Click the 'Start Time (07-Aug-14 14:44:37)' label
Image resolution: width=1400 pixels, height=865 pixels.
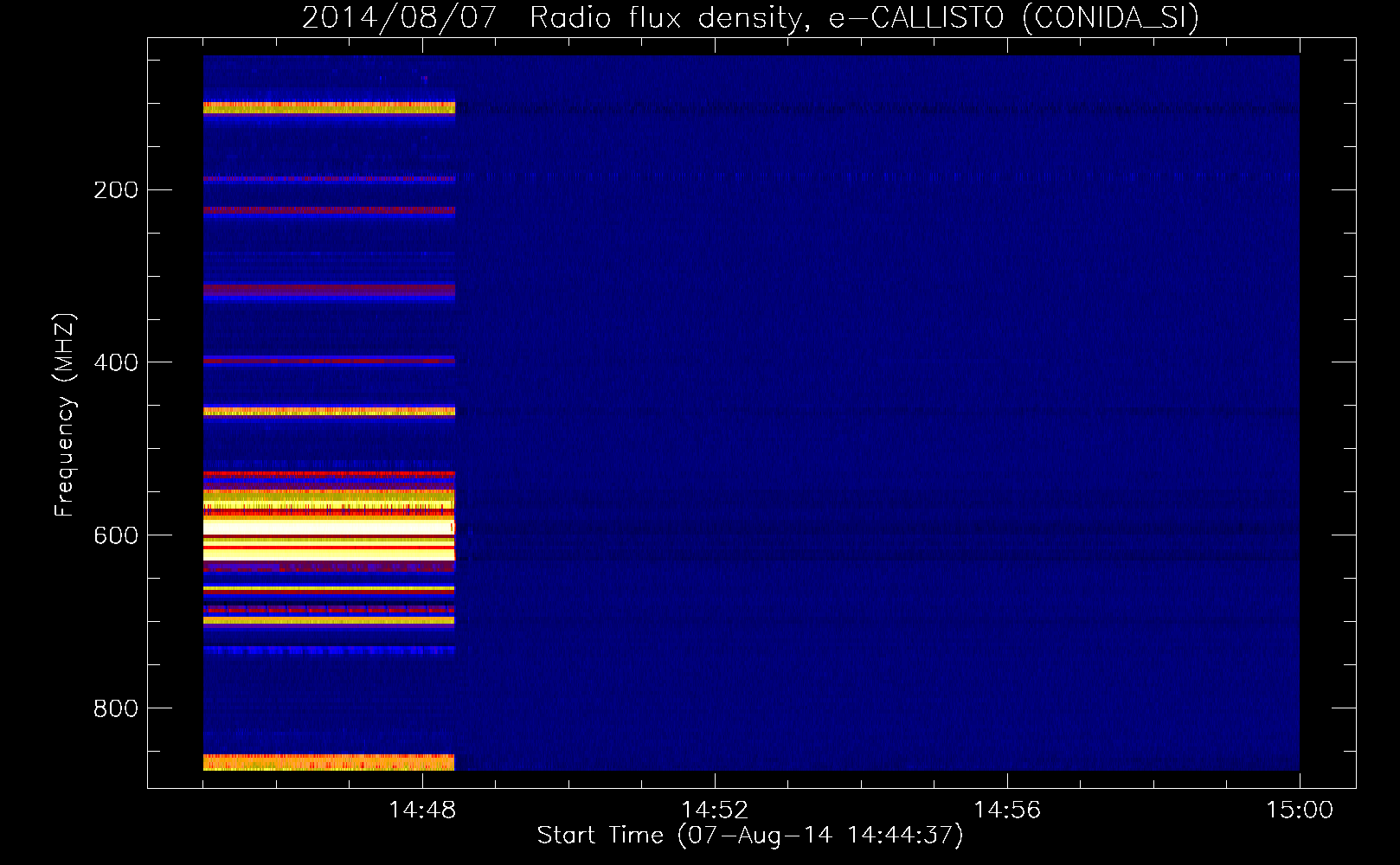750,836
